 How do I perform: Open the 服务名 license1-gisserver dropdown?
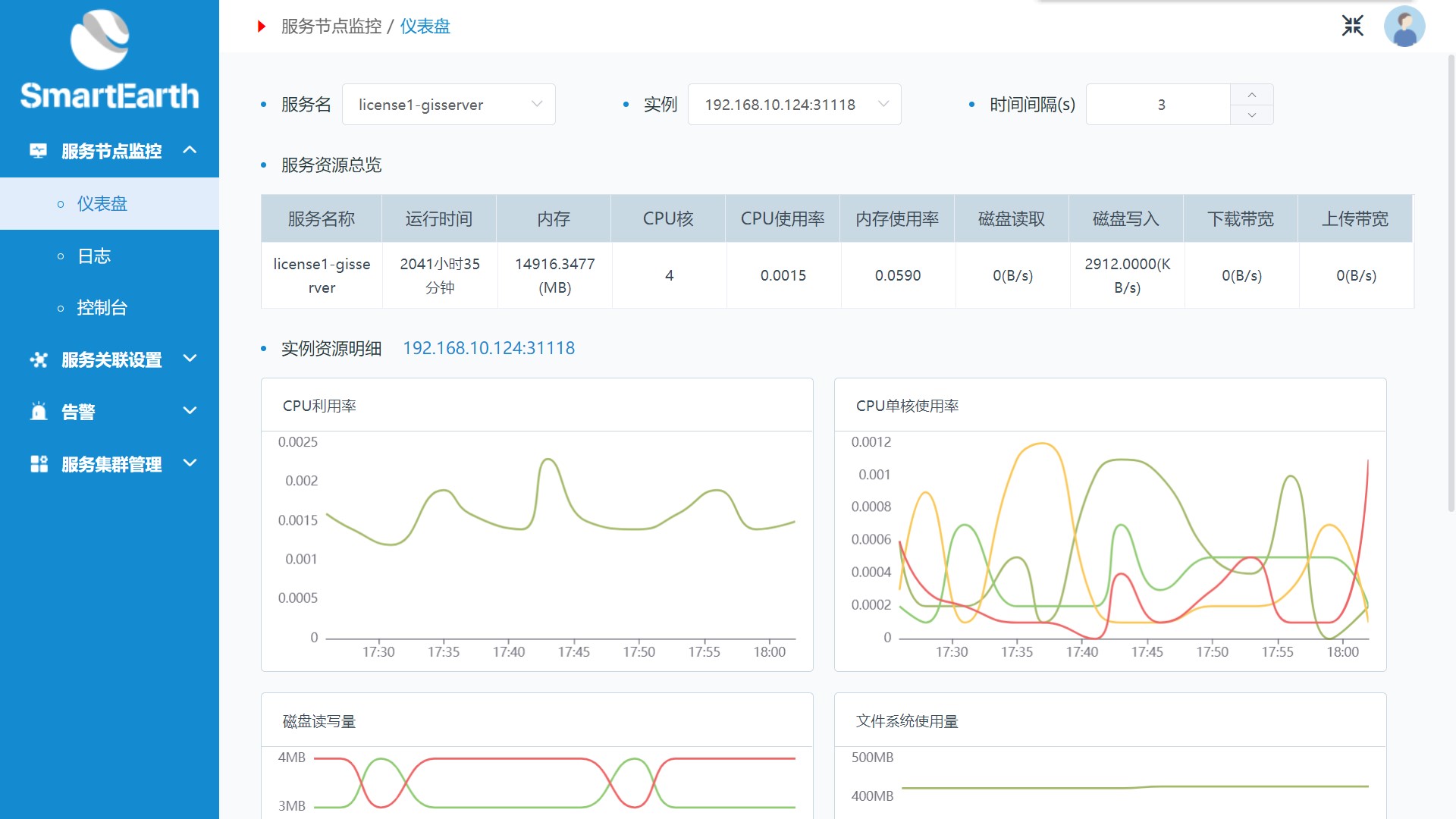point(449,105)
